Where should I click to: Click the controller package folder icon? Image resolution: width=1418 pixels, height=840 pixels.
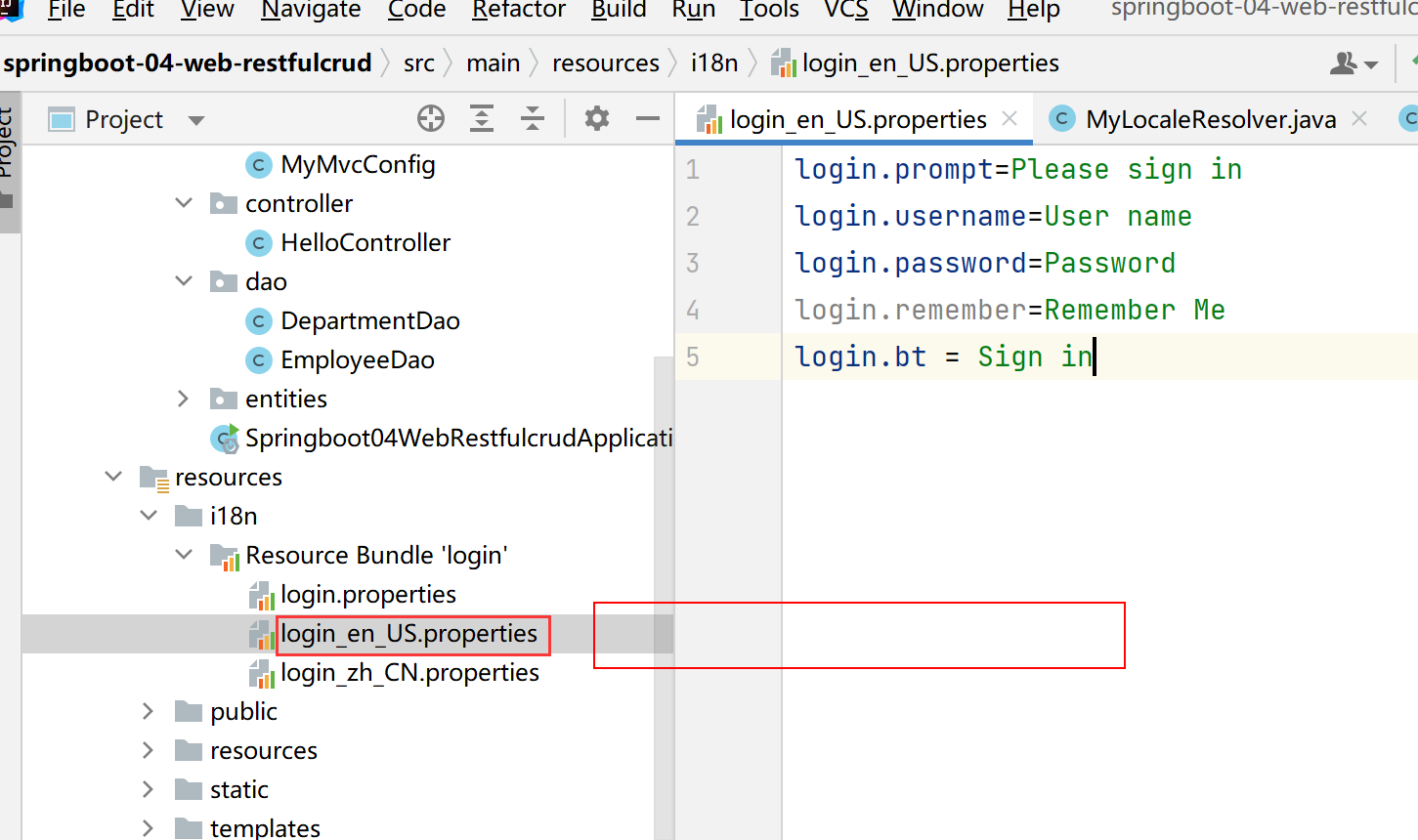pyautogui.click(x=224, y=204)
